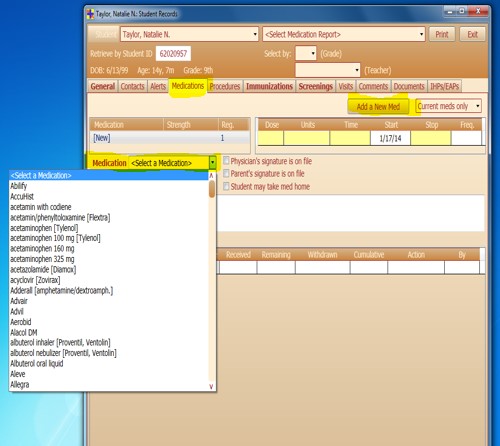Check Student may take med home

(226, 186)
